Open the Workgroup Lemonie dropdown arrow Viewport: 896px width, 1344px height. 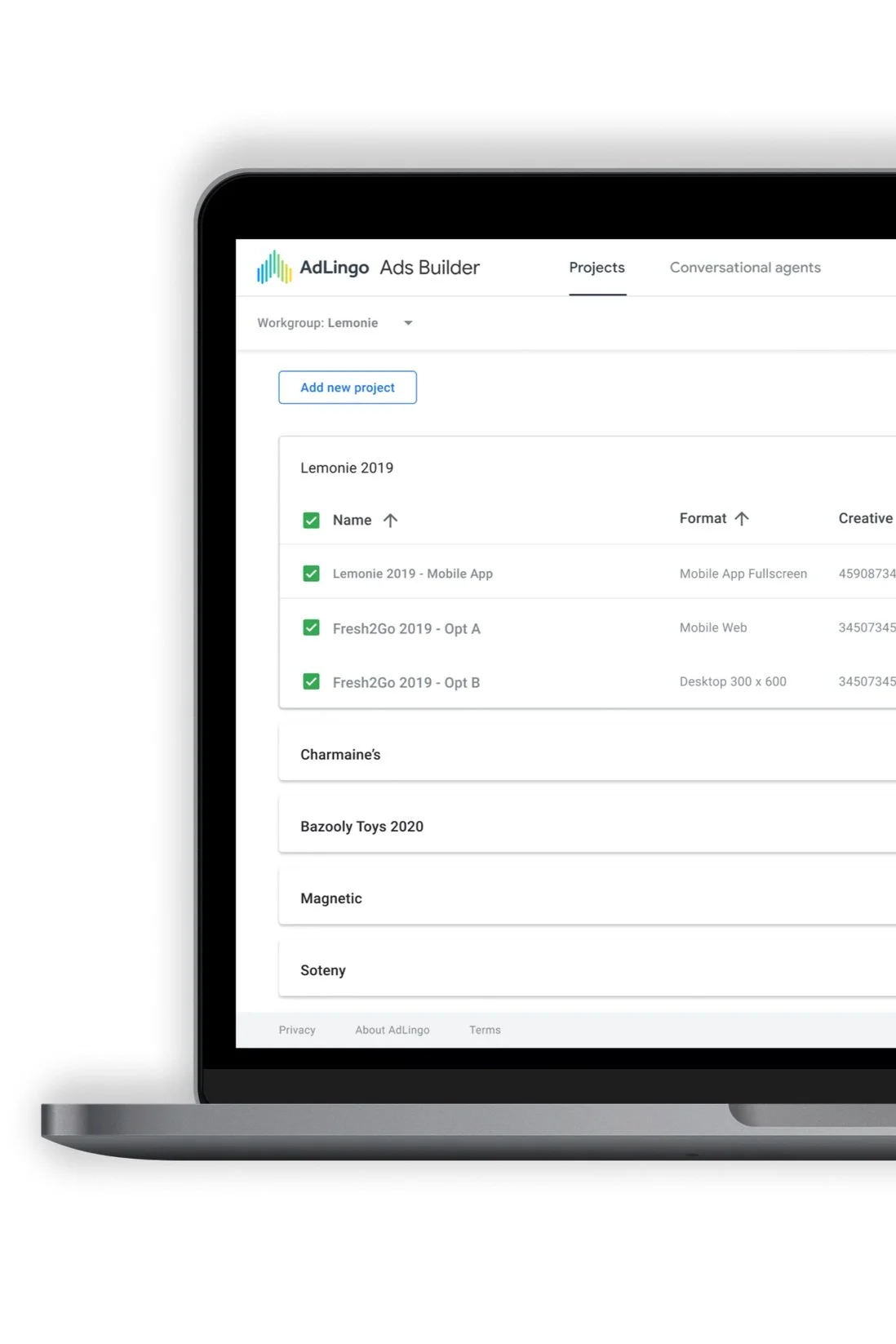(408, 323)
